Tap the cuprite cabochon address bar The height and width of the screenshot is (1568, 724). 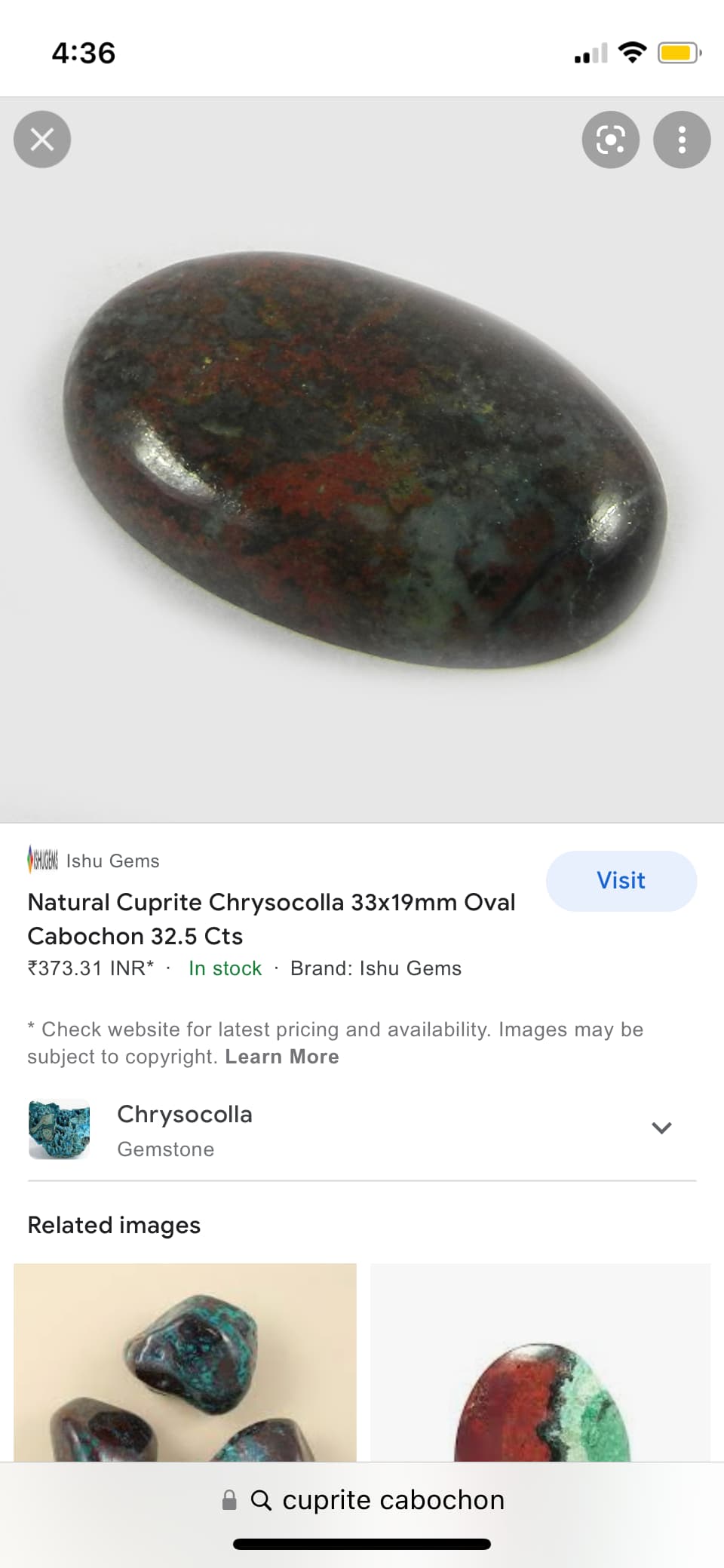(362, 1500)
